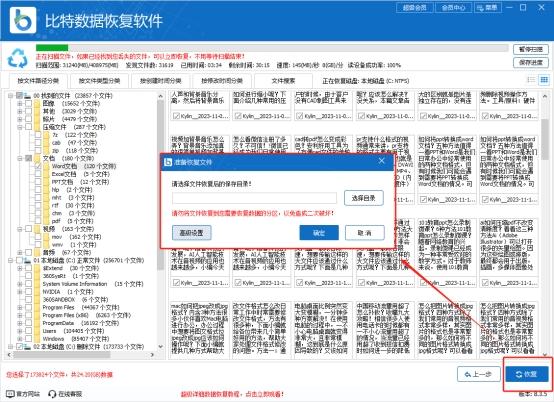Click the mht folder icon

click(47, 197)
